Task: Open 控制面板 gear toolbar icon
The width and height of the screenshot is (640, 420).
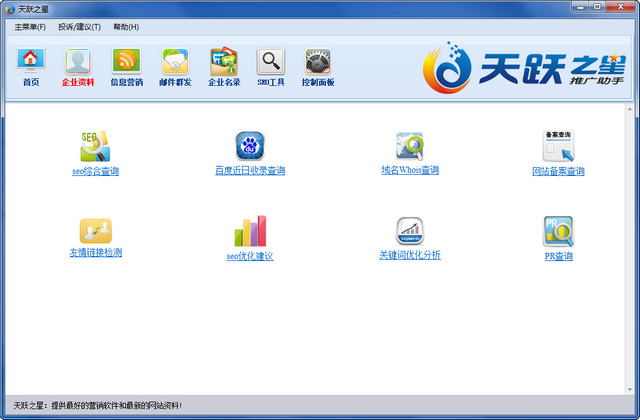Action: [x=318, y=61]
